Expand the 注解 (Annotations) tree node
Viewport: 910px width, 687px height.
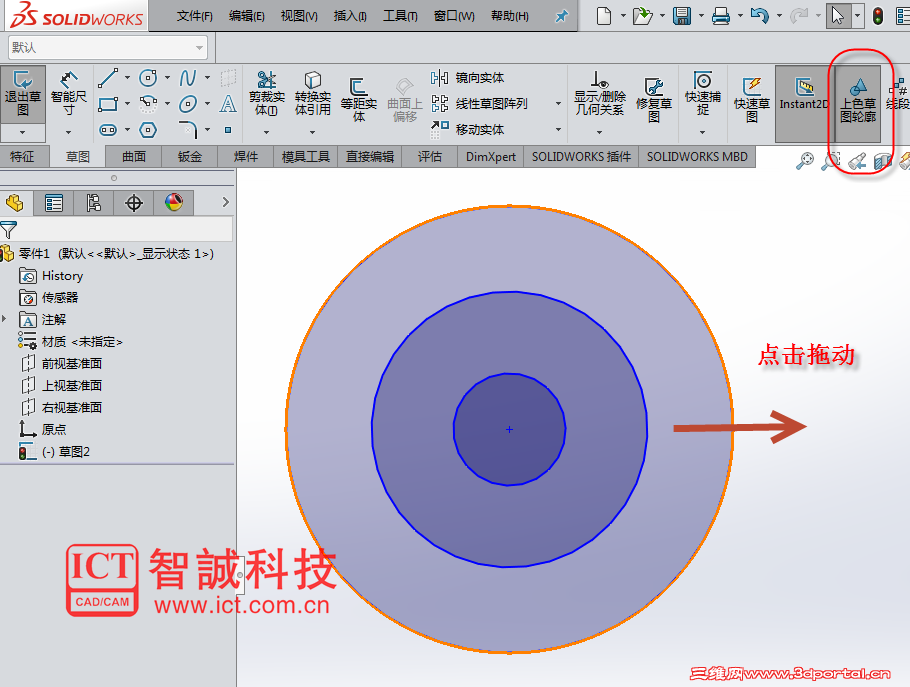pos(4,319)
